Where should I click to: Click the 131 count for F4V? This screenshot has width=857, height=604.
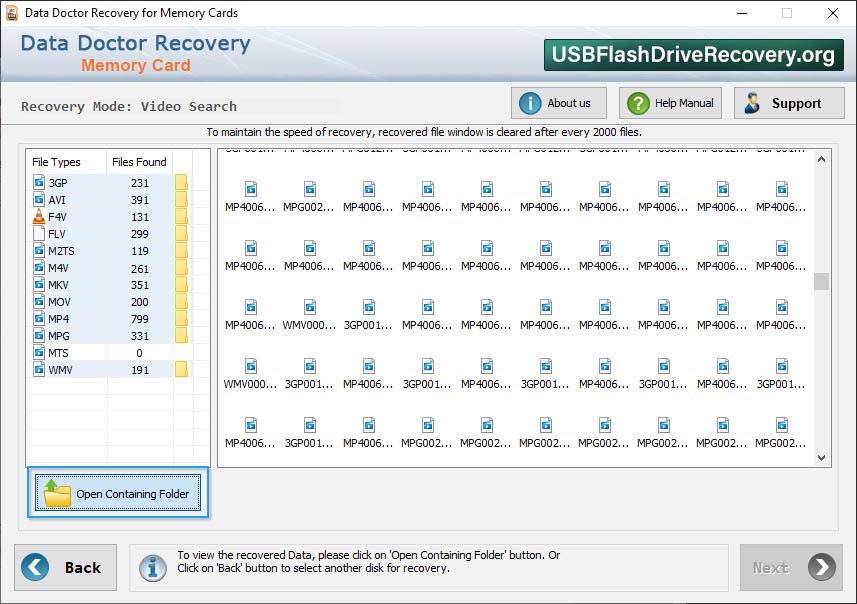coord(139,217)
